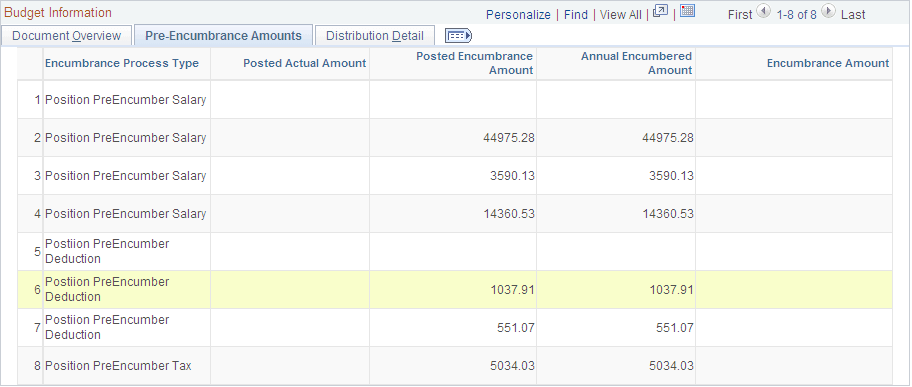Click Posted Encumbrance Amount 551.07 in row 7
The image size is (912, 387).
pyautogui.click(x=516, y=328)
